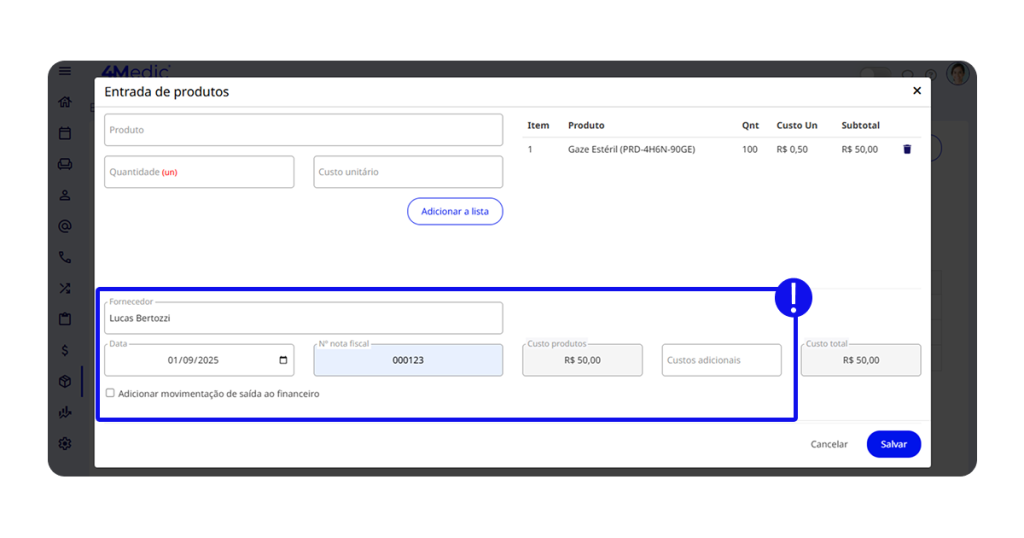
Task: Focus the Nº nota fiscal field
Action: click(x=408, y=360)
